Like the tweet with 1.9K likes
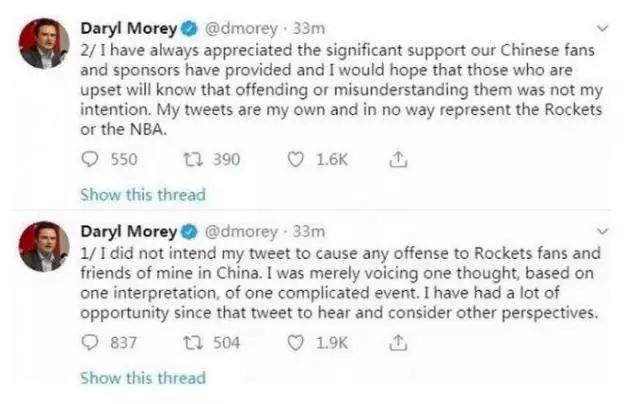Screen dimensions: 640x404 [x=296, y=343]
